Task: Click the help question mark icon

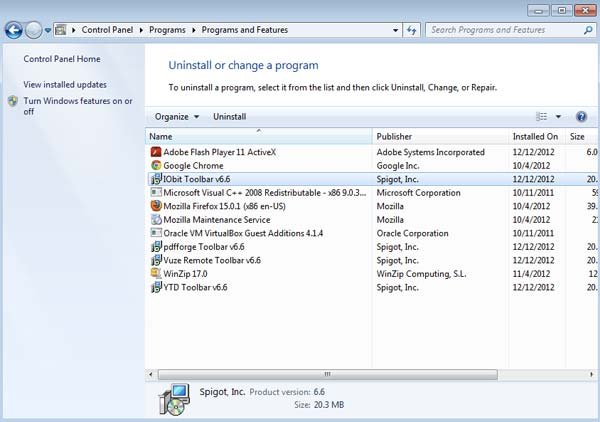Action: [x=581, y=117]
